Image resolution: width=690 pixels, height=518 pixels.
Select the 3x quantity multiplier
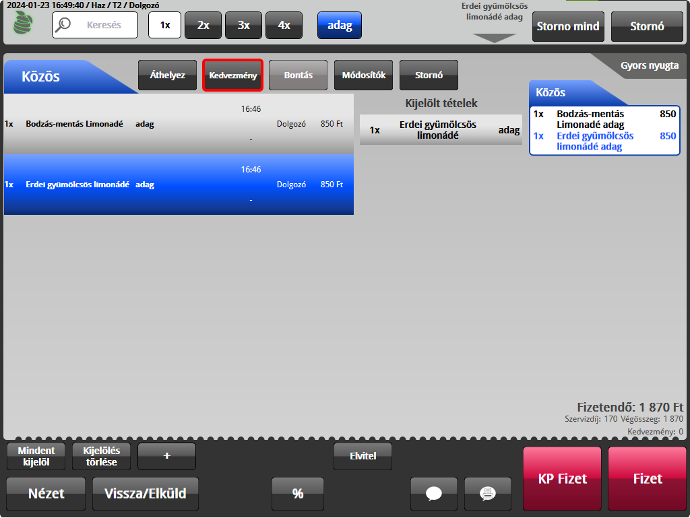point(243,25)
